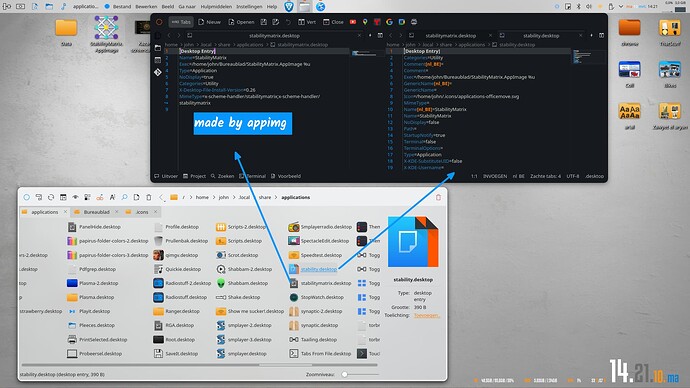Go to 'home' in the file manager breadcrumb
690x388 pixels.
[x=202, y=197]
